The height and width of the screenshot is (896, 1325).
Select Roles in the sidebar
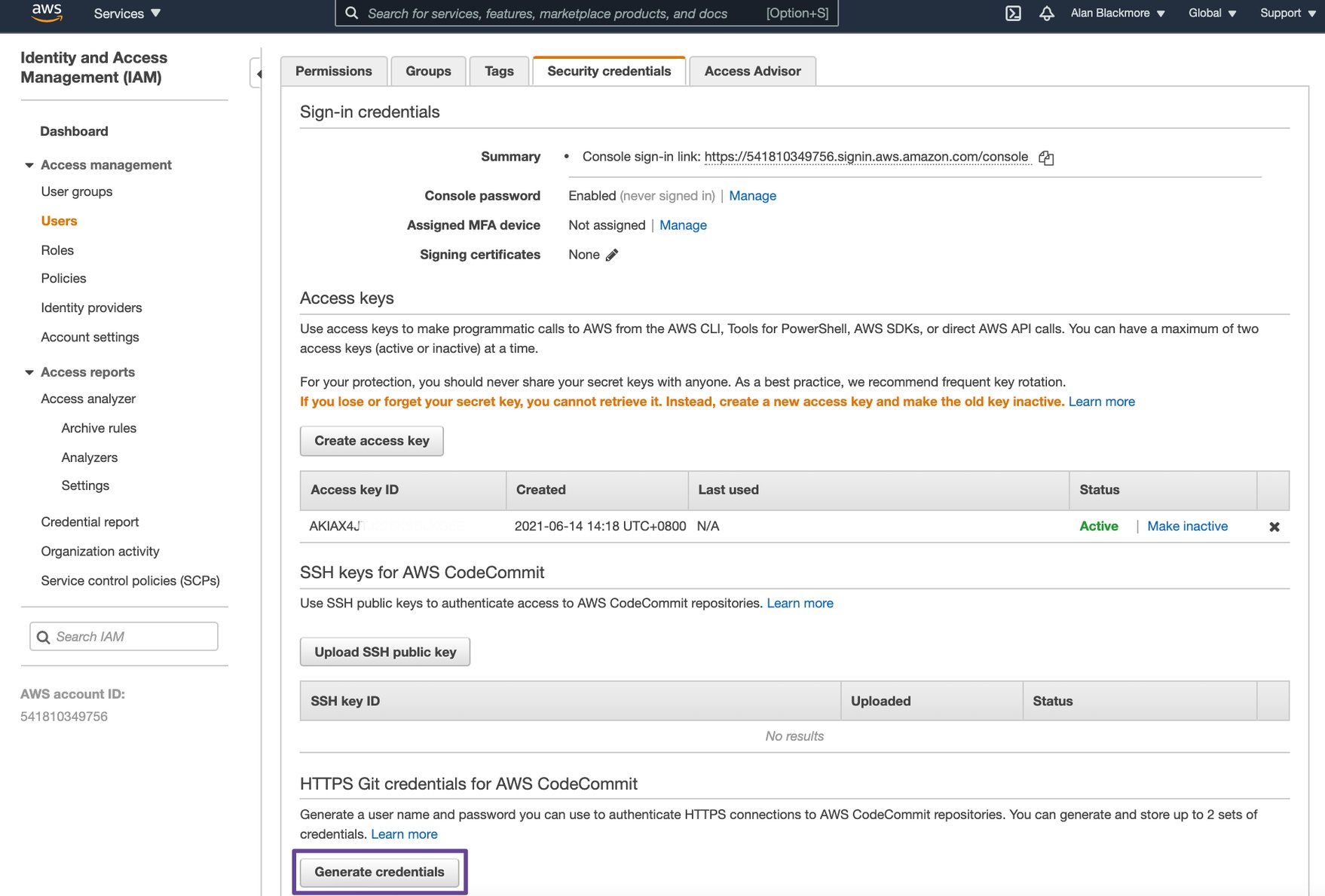click(x=57, y=249)
